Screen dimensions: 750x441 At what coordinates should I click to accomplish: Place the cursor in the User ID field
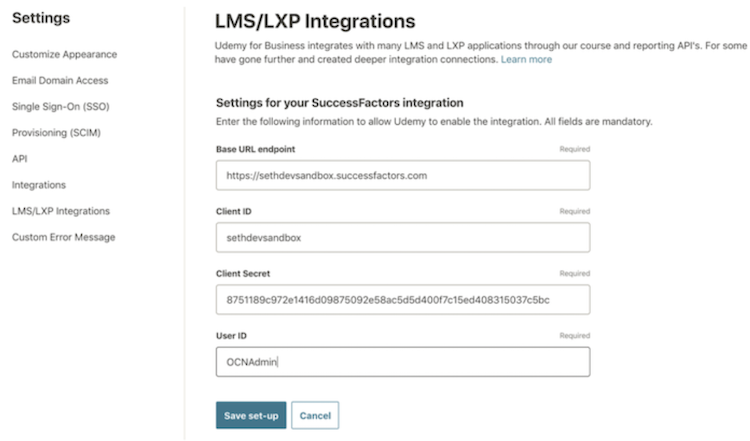(x=402, y=361)
